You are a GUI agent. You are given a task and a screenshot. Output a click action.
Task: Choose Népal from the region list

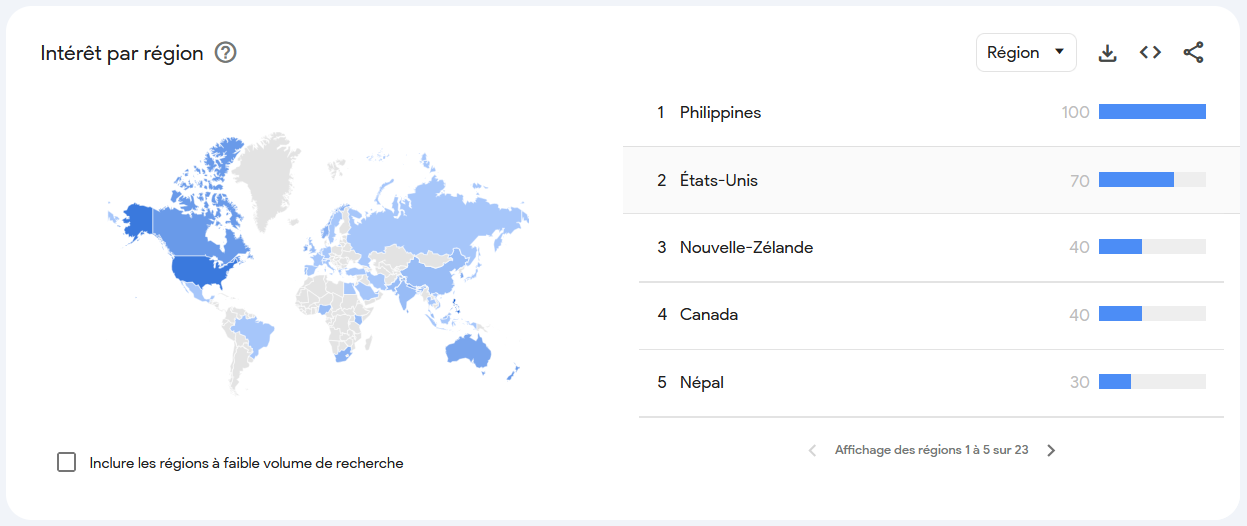click(702, 382)
